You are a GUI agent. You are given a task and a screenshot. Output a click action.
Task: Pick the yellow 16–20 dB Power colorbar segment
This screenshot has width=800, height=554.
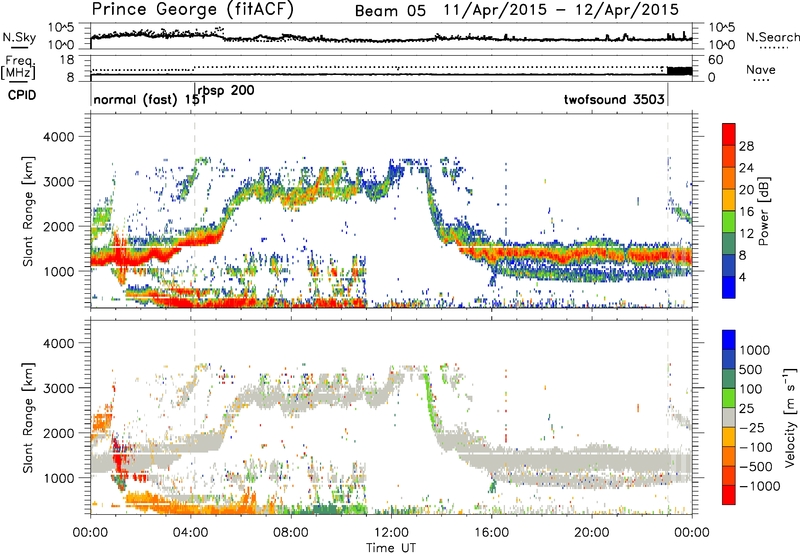pyautogui.click(x=729, y=200)
